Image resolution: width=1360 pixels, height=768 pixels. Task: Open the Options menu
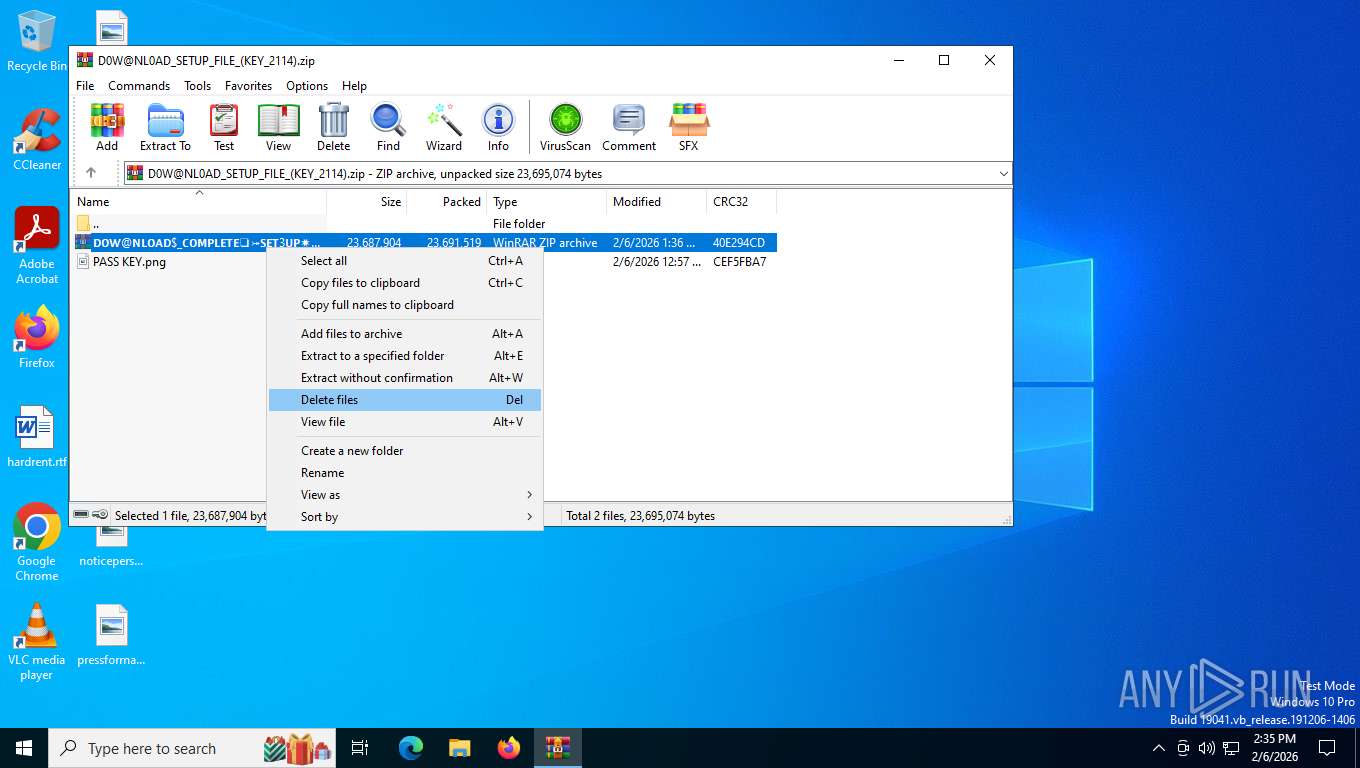point(307,86)
